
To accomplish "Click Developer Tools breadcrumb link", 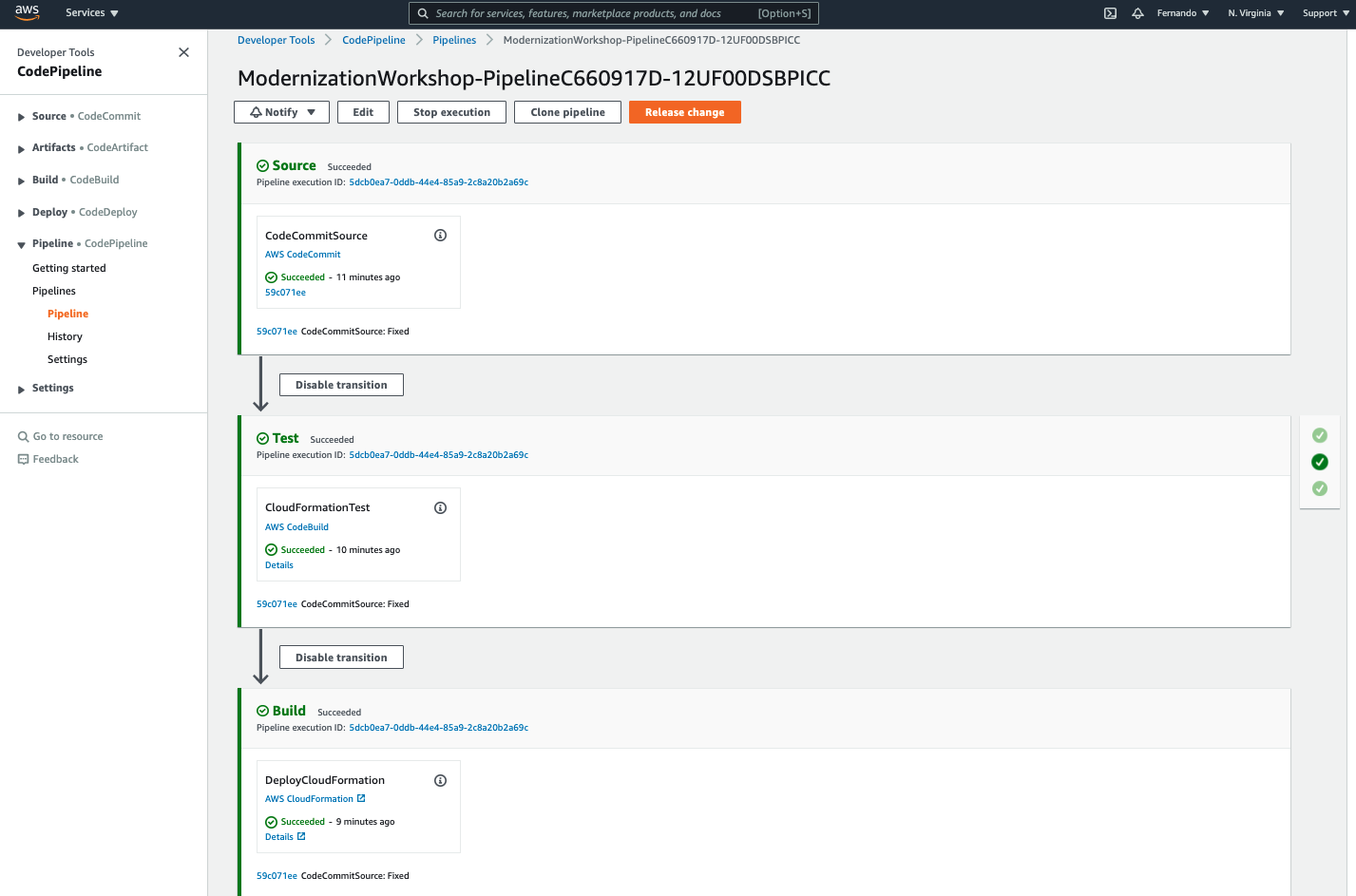I will tap(276, 40).
